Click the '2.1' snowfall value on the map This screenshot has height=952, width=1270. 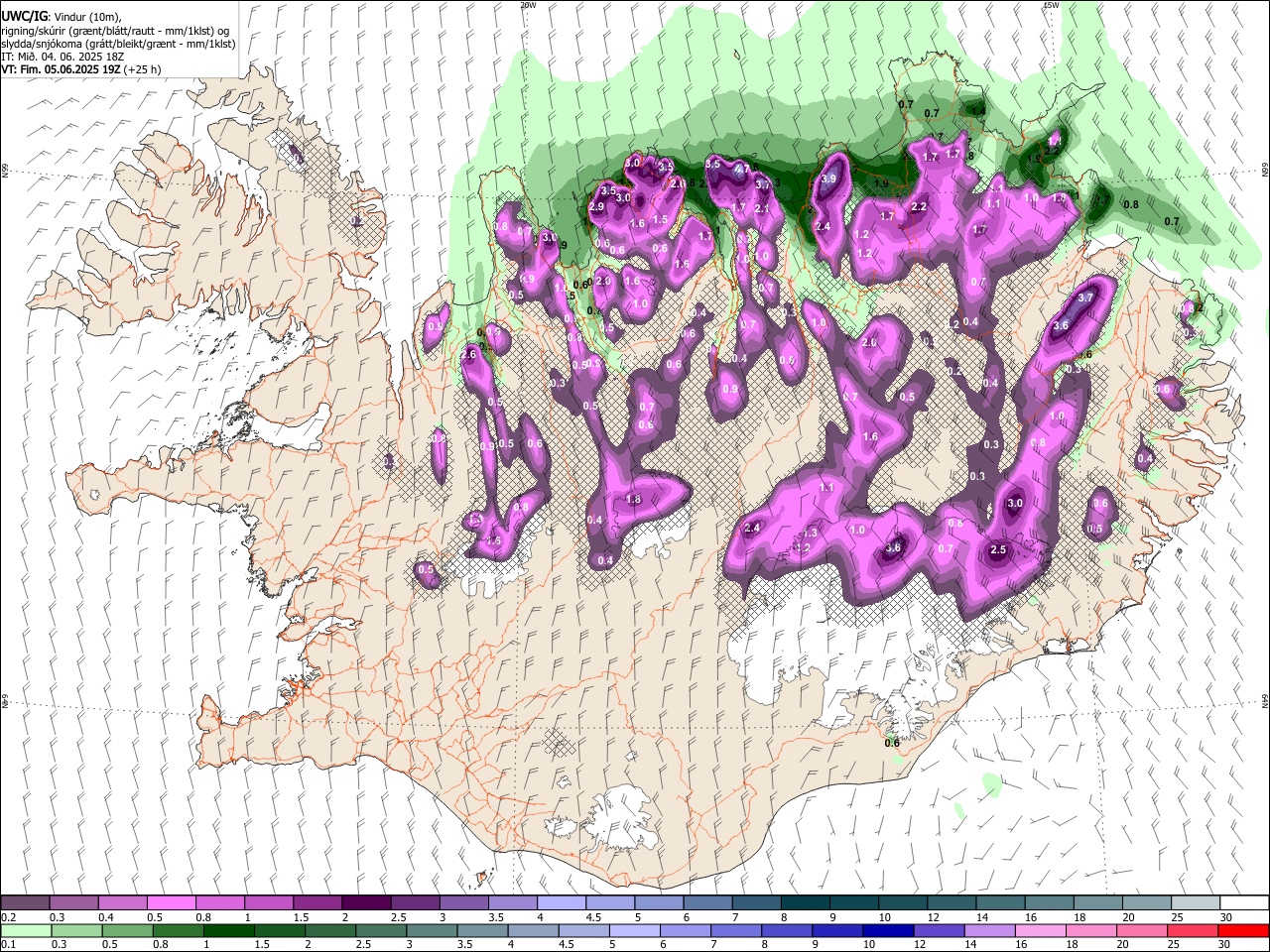click(762, 209)
